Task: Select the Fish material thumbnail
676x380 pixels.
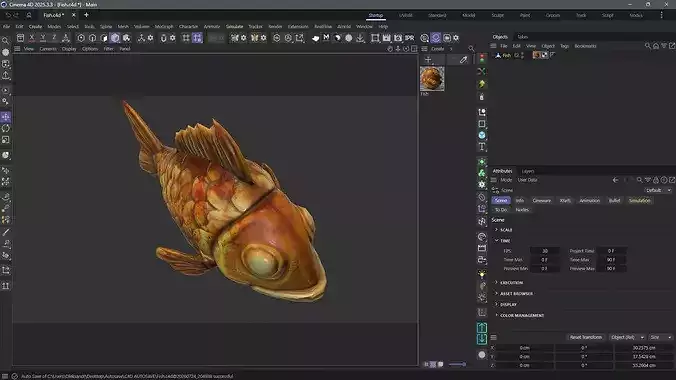Action: pos(432,79)
